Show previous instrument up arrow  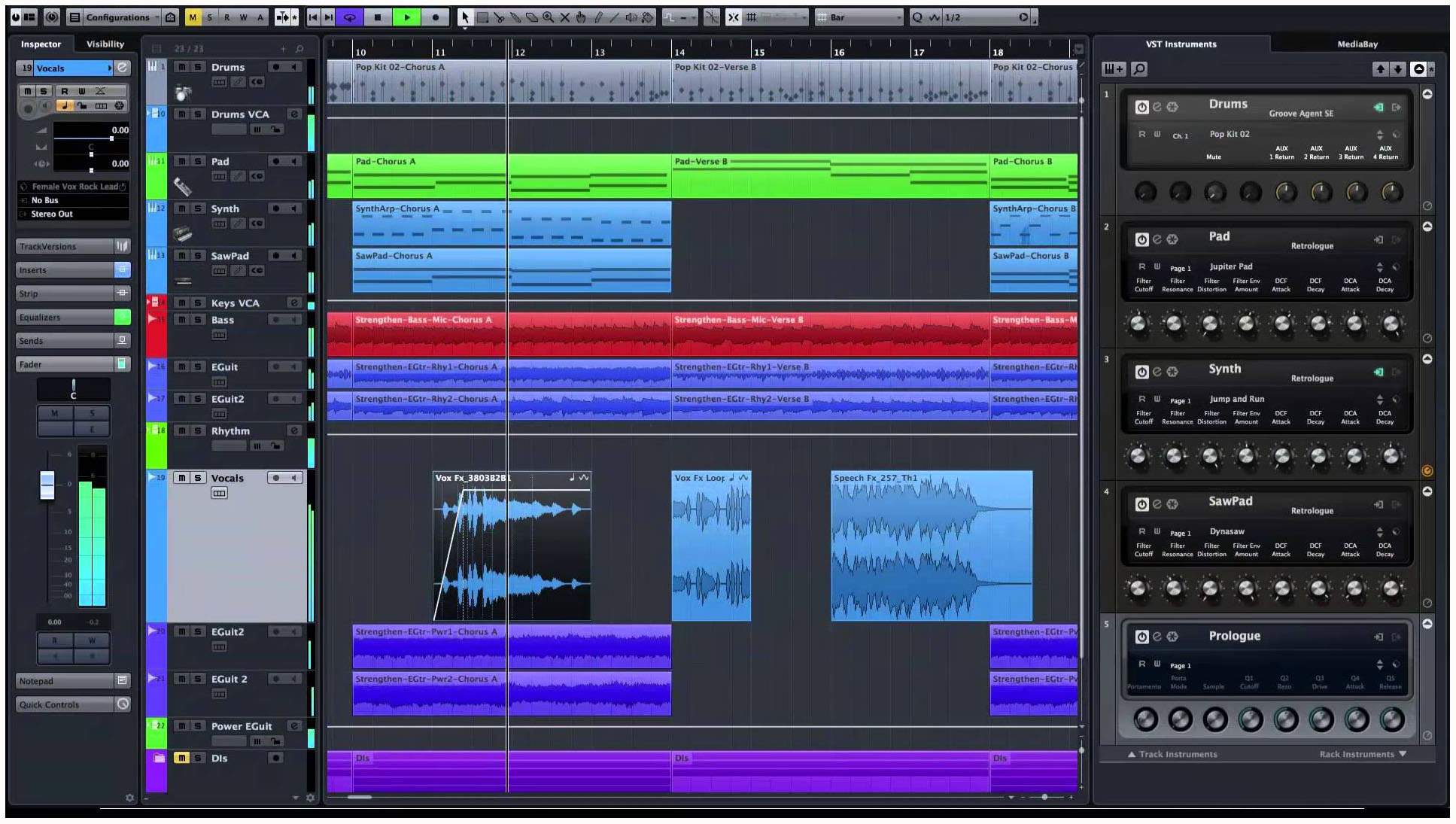pyautogui.click(x=1380, y=69)
